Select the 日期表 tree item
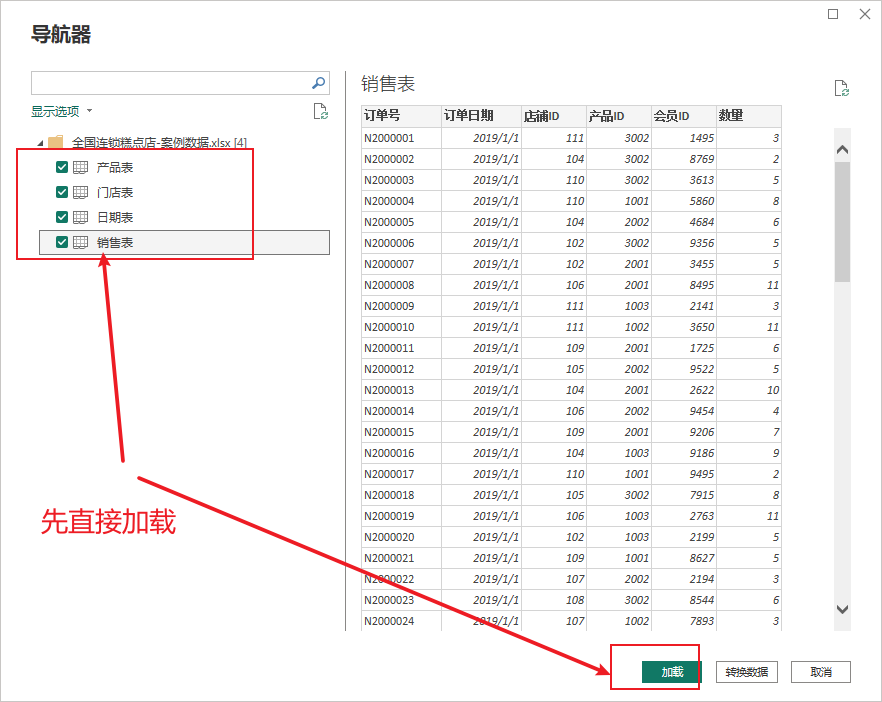 point(115,217)
